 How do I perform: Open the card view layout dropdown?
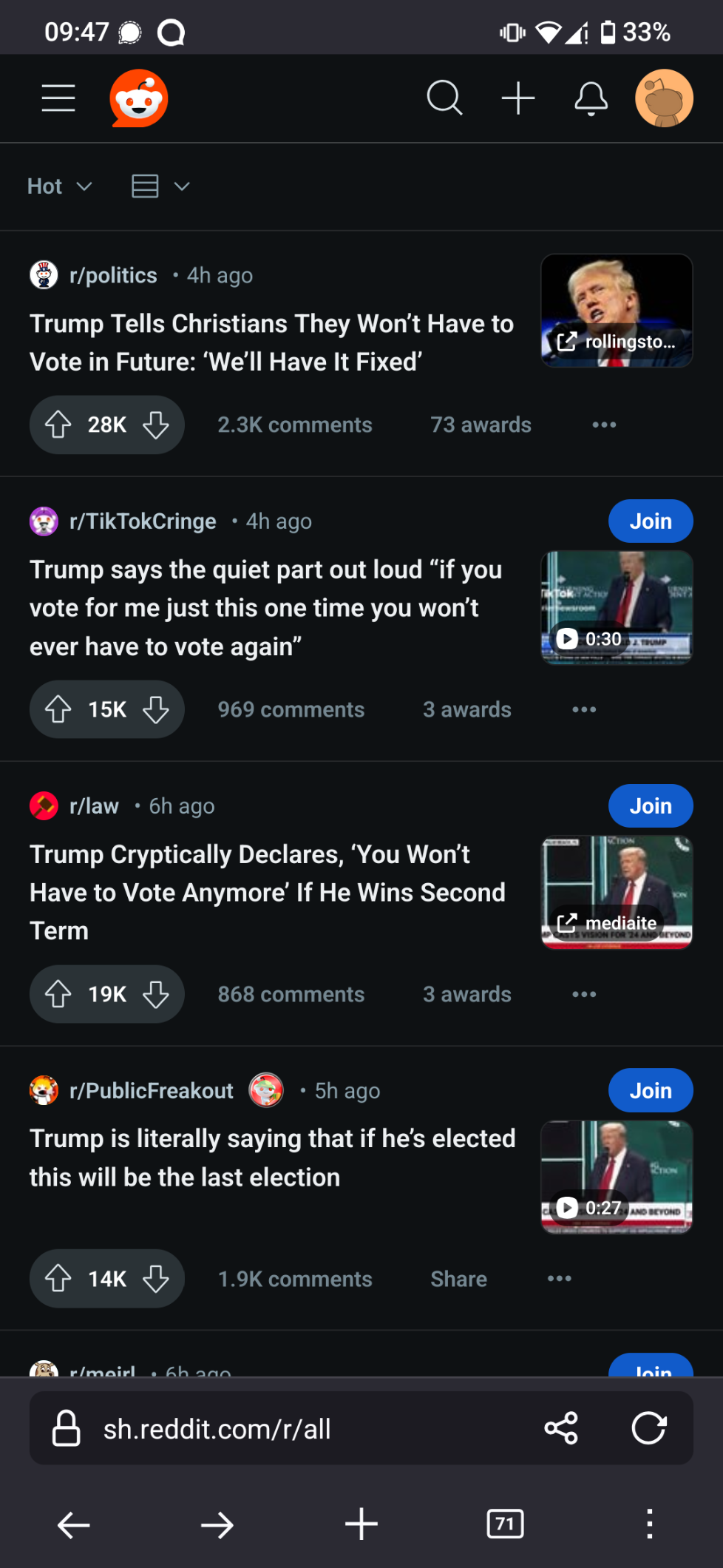coord(160,186)
